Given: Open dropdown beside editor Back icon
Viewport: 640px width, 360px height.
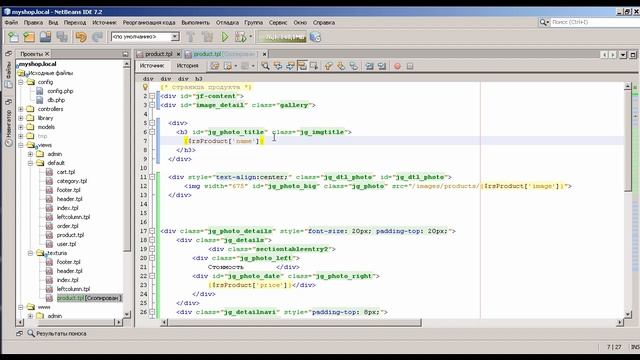Looking at the screenshot, I should pyautogui.click(x=236, y=66).
